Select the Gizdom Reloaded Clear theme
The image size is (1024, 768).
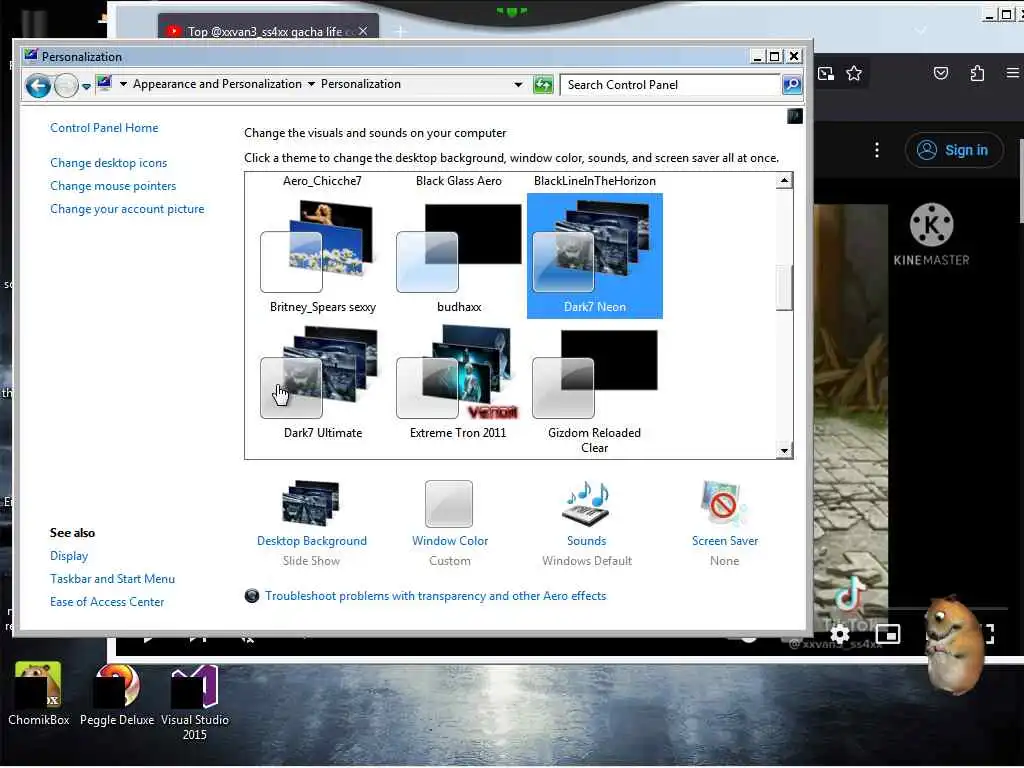pos(594,389)
